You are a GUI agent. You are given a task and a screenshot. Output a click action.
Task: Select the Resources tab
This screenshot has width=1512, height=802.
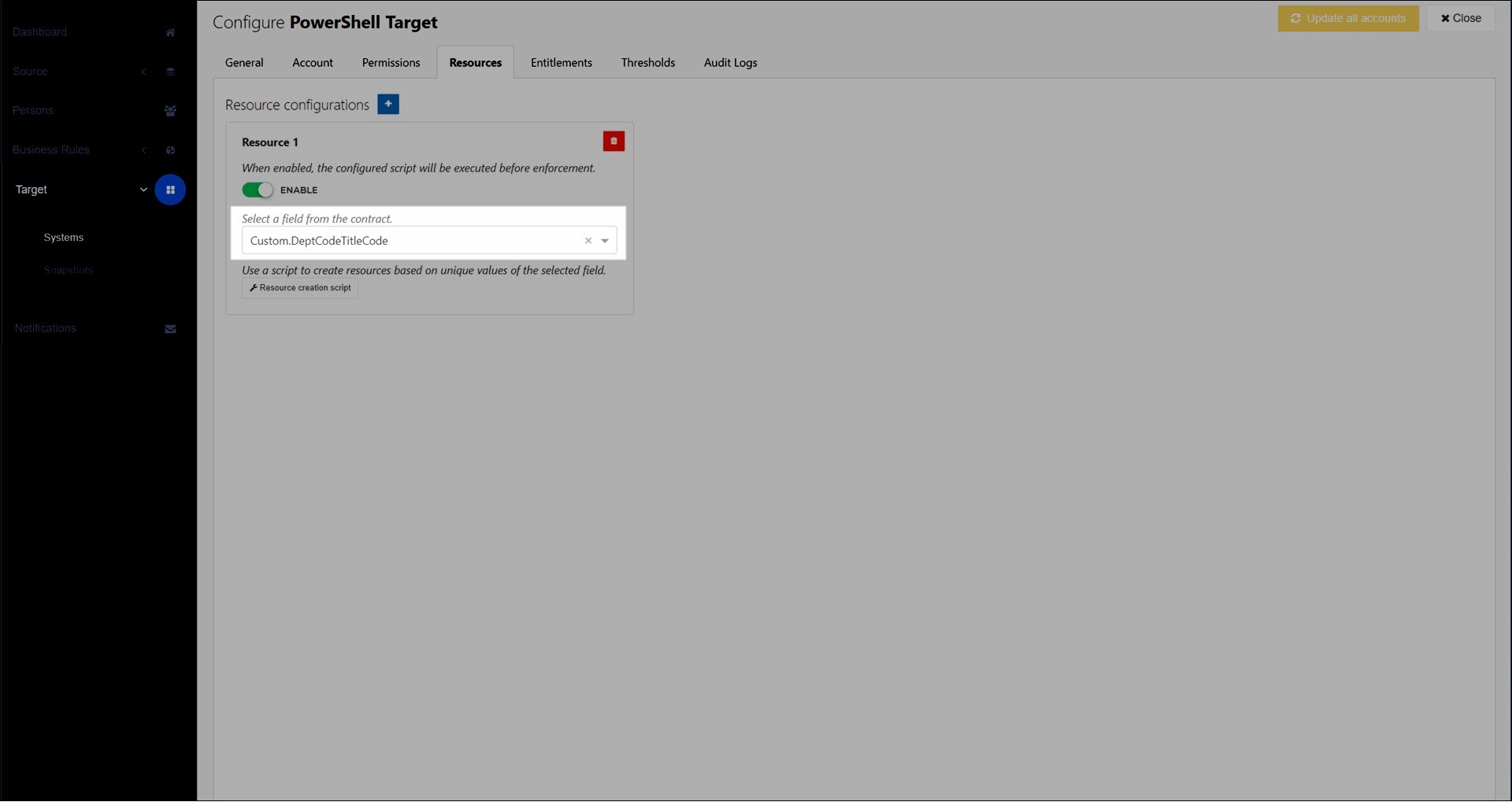(x=476, y=63)
